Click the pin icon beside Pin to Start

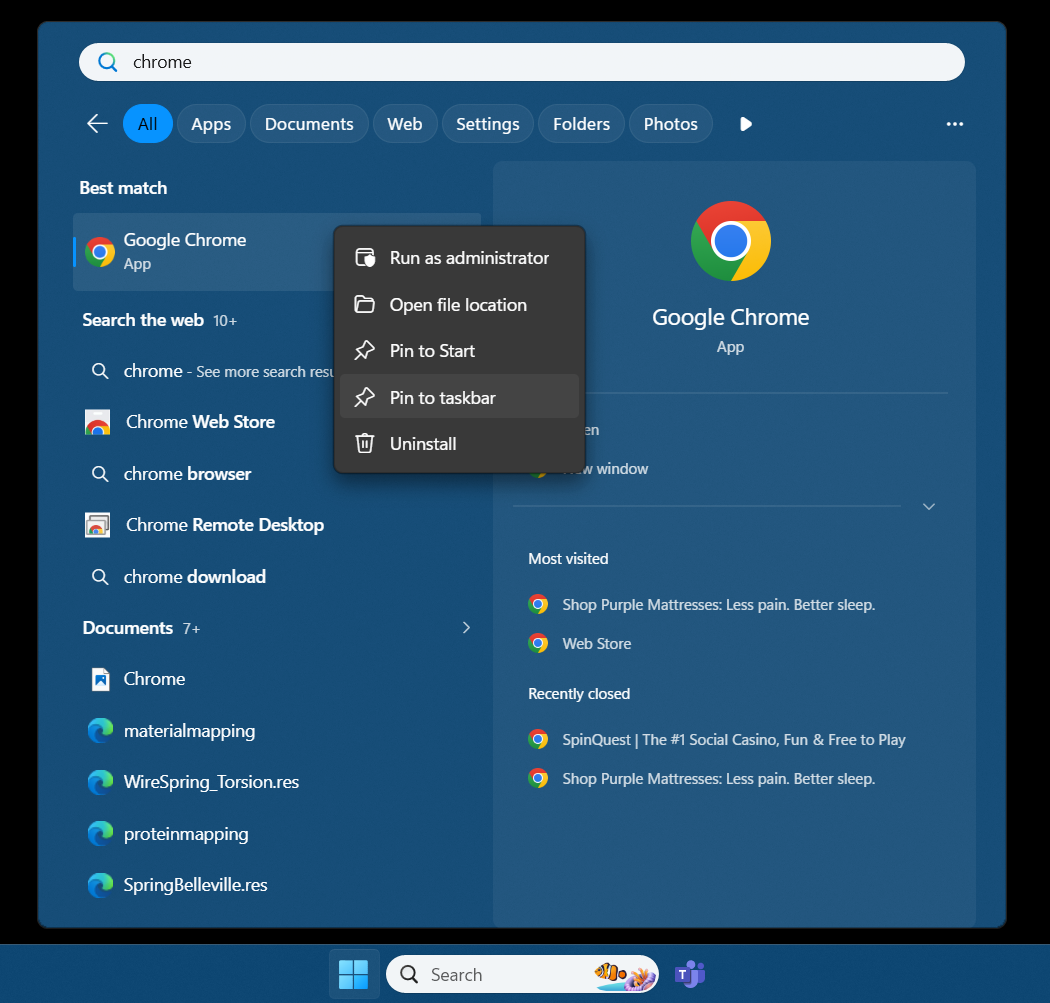pos(364,350)
